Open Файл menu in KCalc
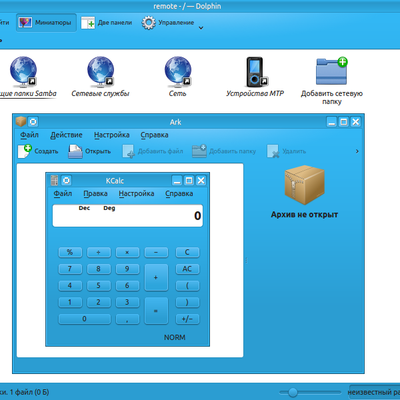400x400 pixels. (x=63, y=194)
